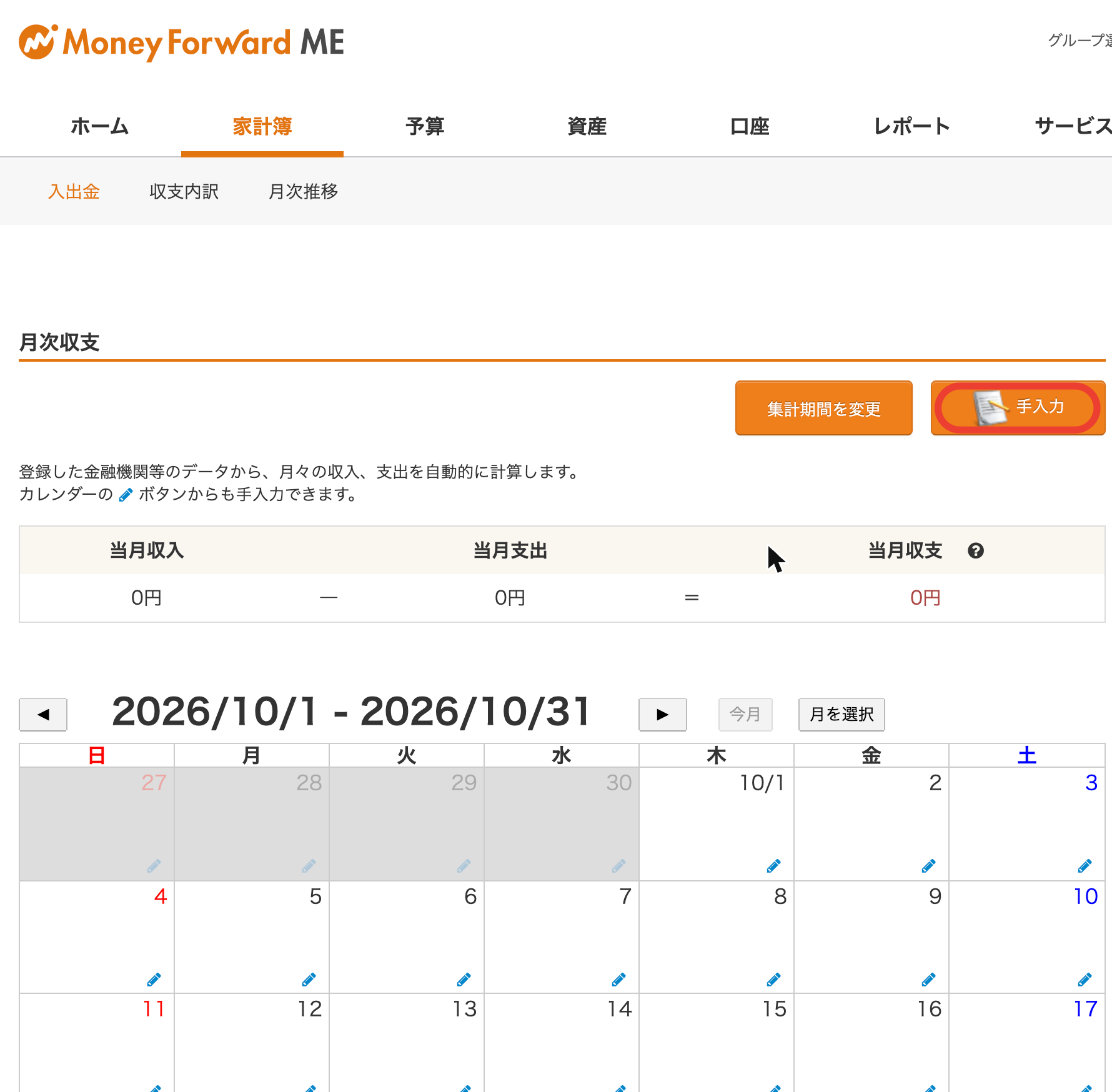Click the 日 weekday column header
Image resolution: width=1112 pixels, height=1092 pixels.
(x=96, y=755)
